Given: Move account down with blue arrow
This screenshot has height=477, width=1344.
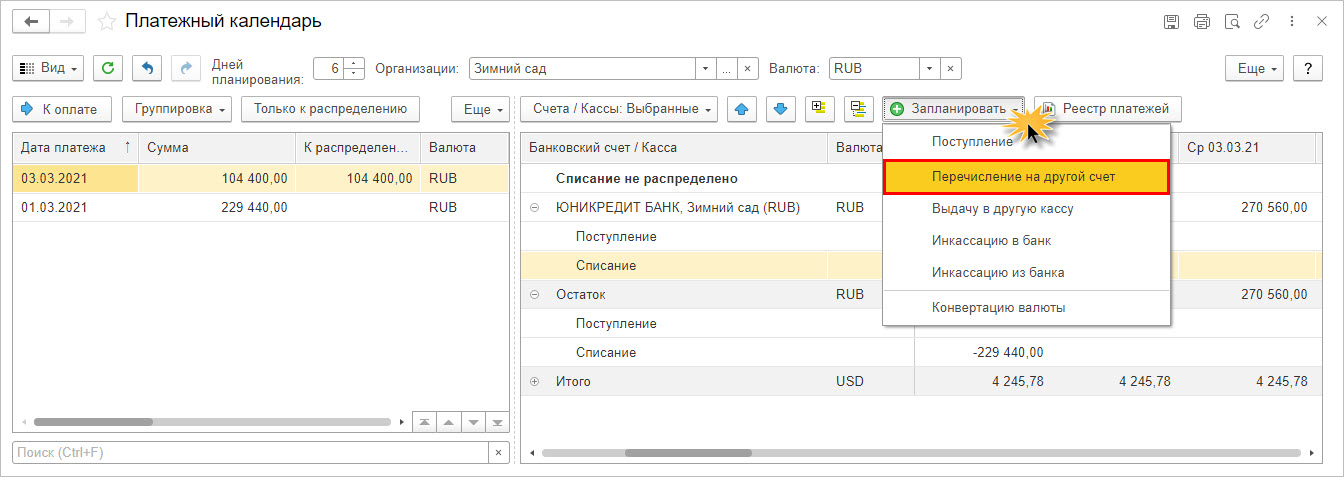Looking at the screenshot, I should [781, 108].
